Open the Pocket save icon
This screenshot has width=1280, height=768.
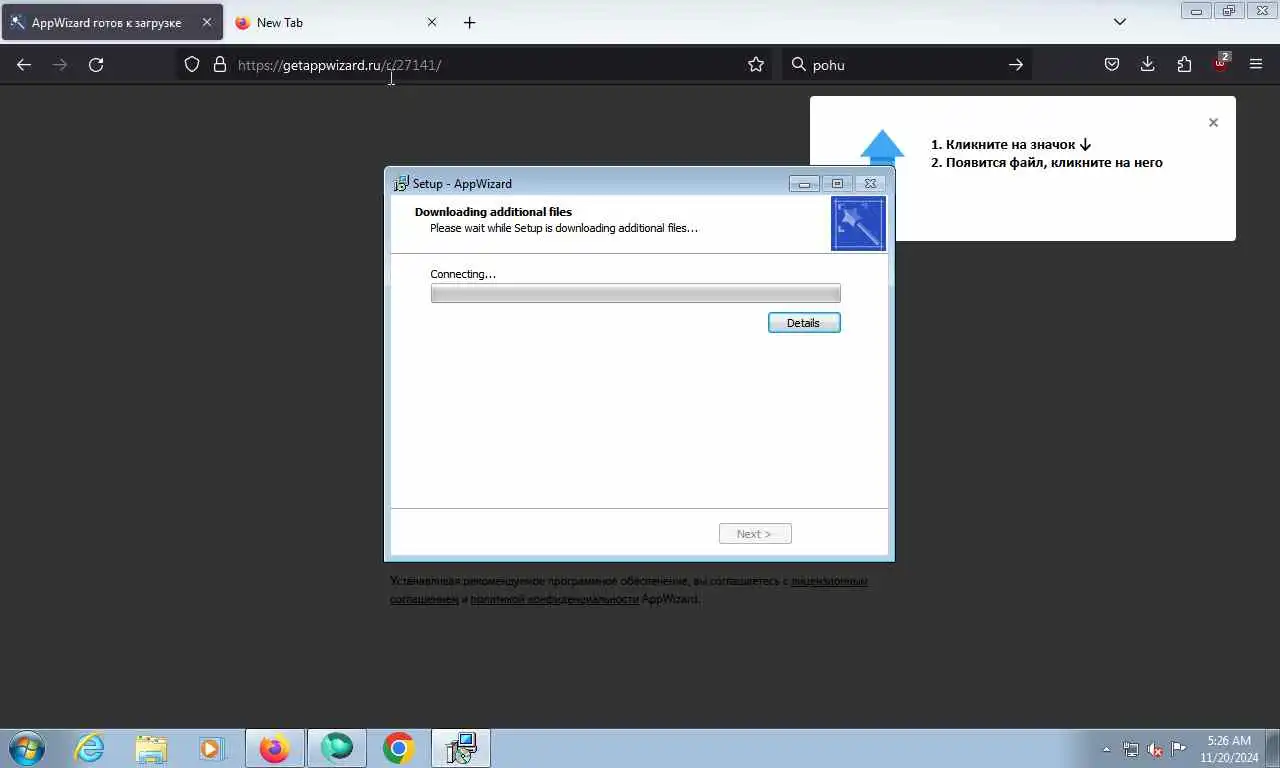coord(1112,64)
